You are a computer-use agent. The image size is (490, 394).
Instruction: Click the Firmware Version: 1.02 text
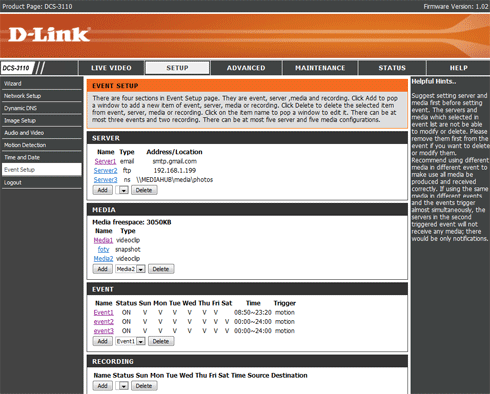(456, 6)
